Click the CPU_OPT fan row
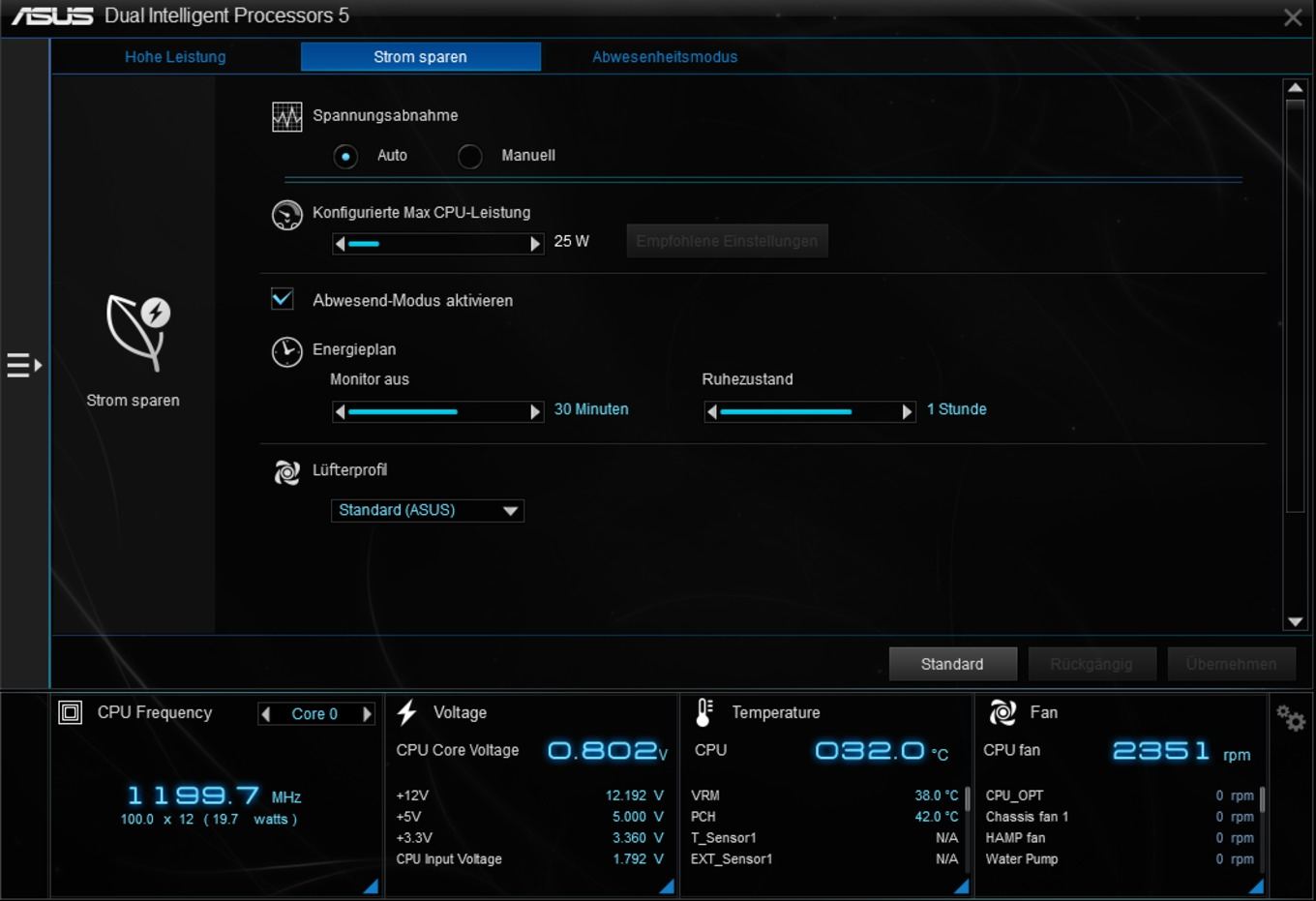Image resolution: width=1316 pixels, height=901 pixels. click(1120, 796)
